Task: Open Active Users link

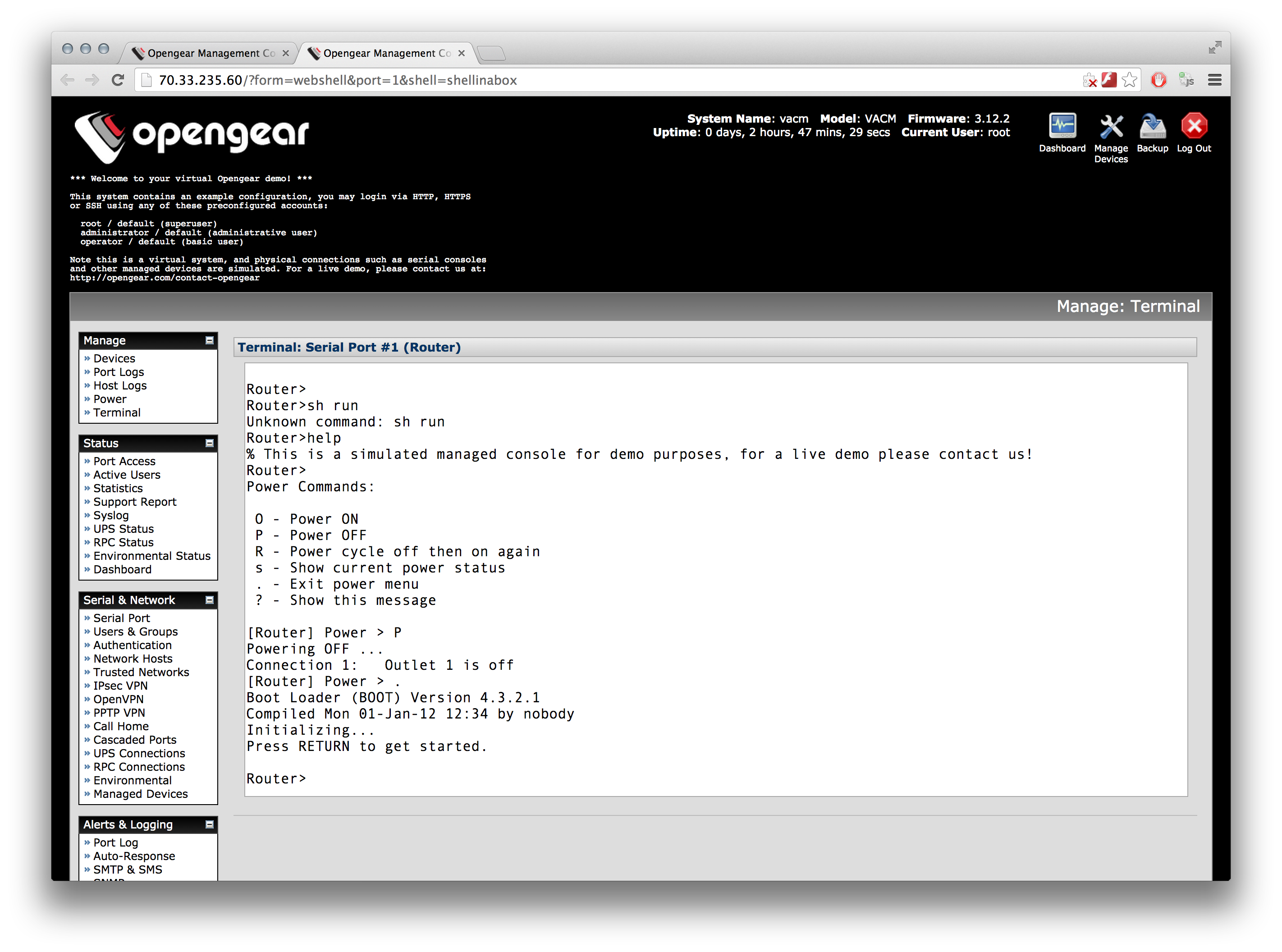Action: [x=127, y=475]
